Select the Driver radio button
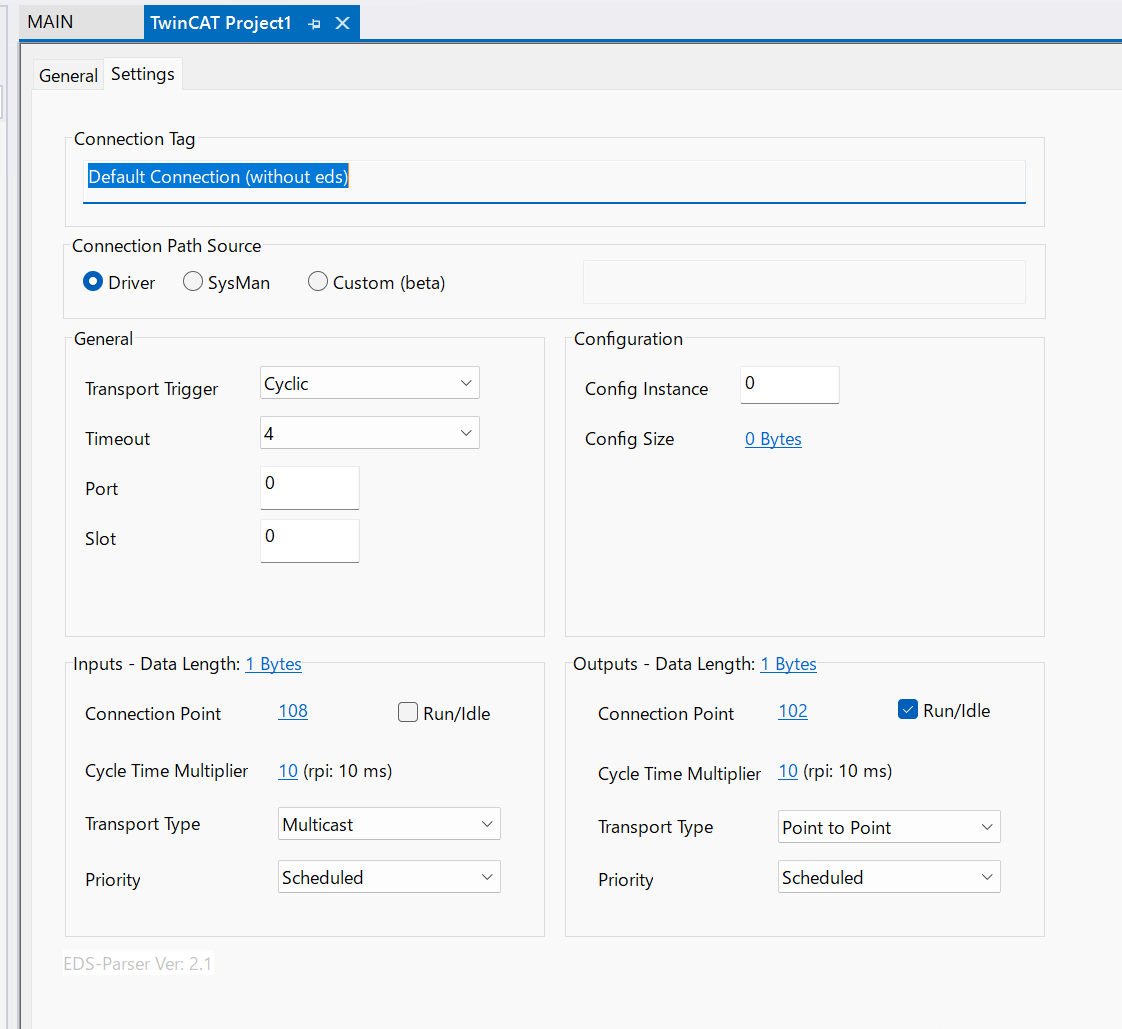 (x=93, y=283)
